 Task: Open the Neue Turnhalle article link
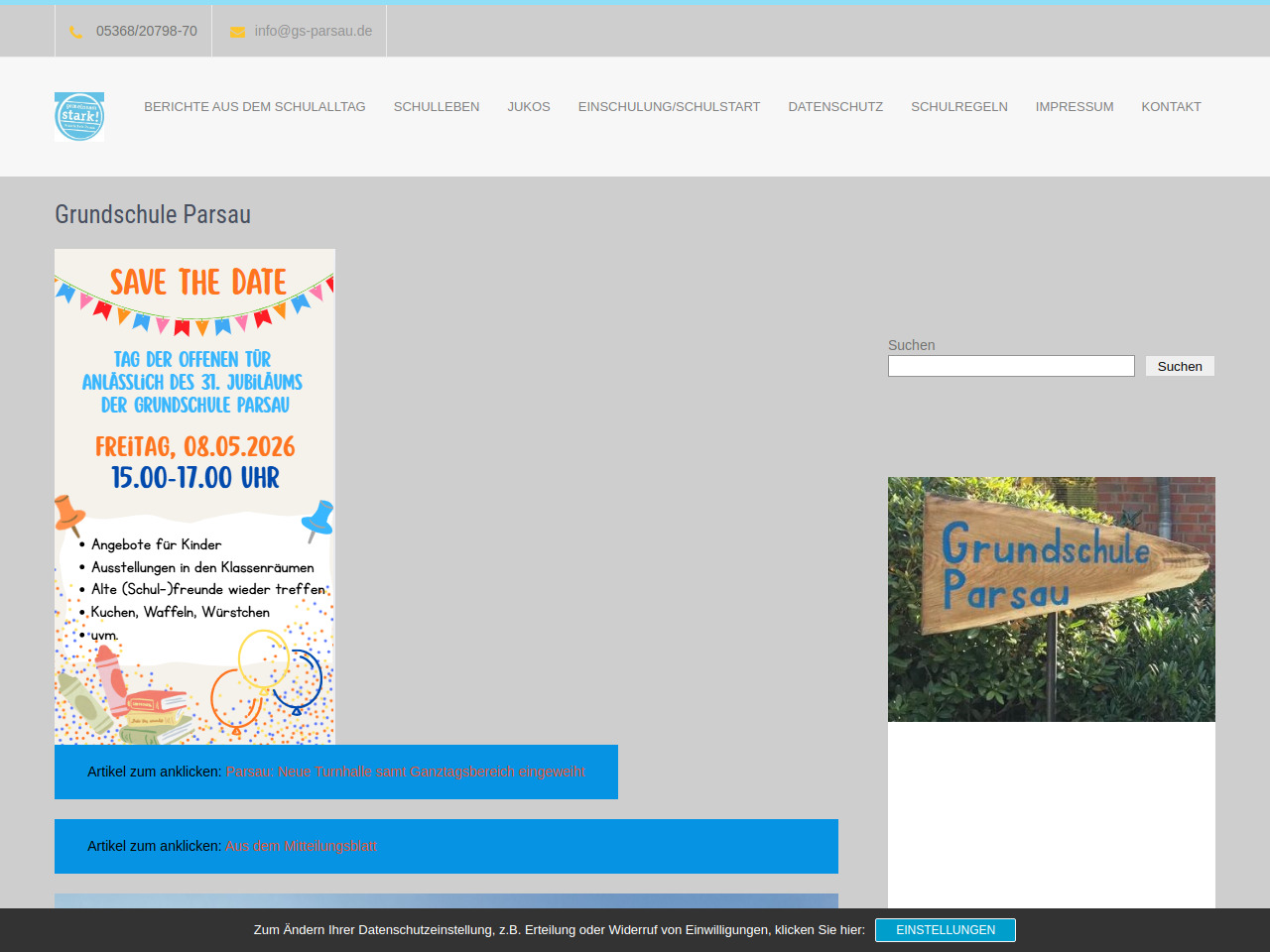pos(405,772)
